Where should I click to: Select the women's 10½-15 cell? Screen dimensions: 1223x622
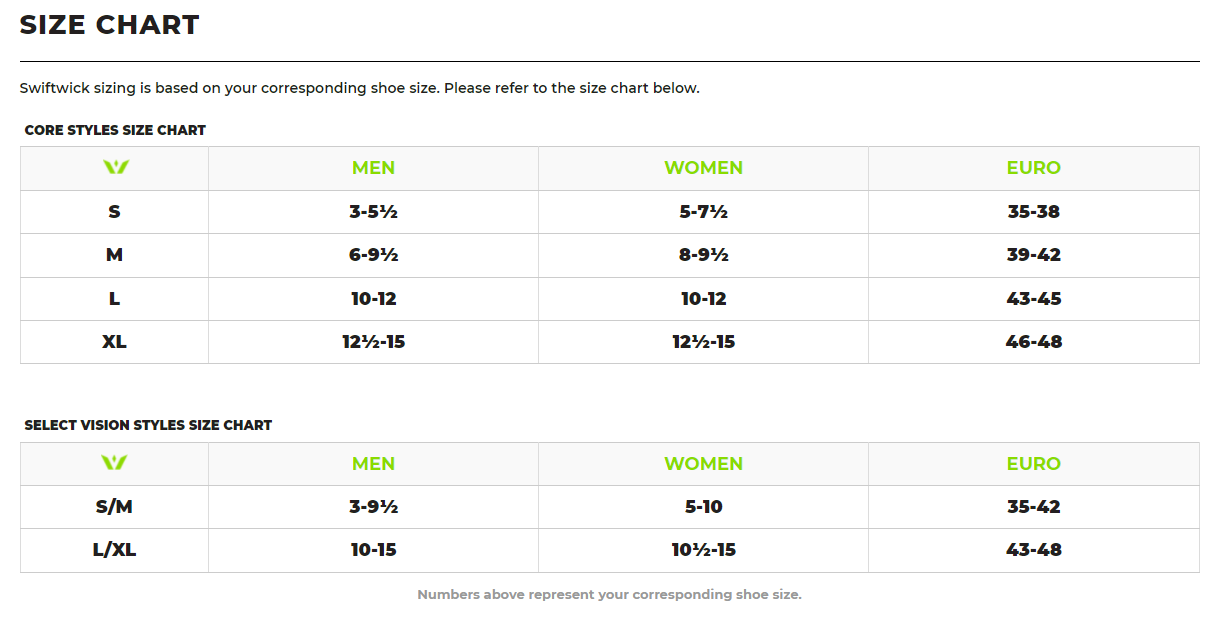point(703,550)
